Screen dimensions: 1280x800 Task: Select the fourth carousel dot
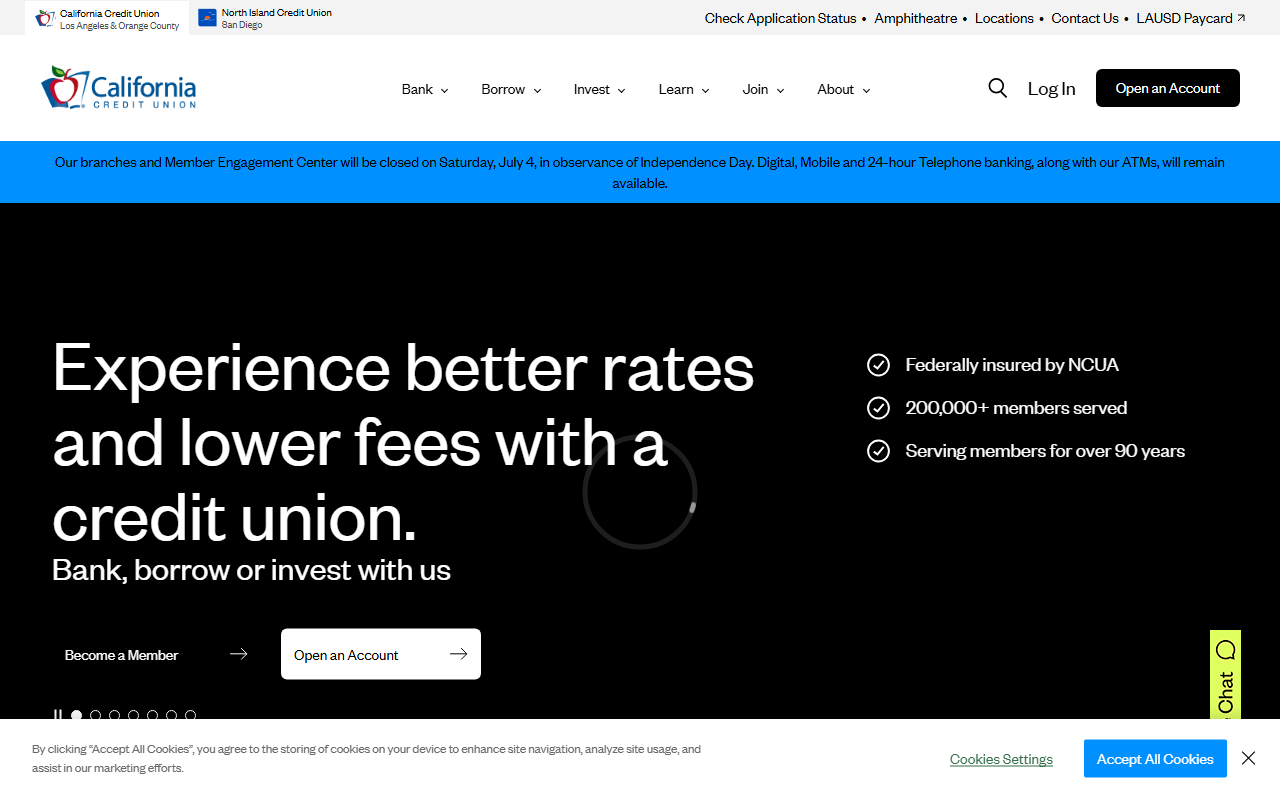coord(134,715)
